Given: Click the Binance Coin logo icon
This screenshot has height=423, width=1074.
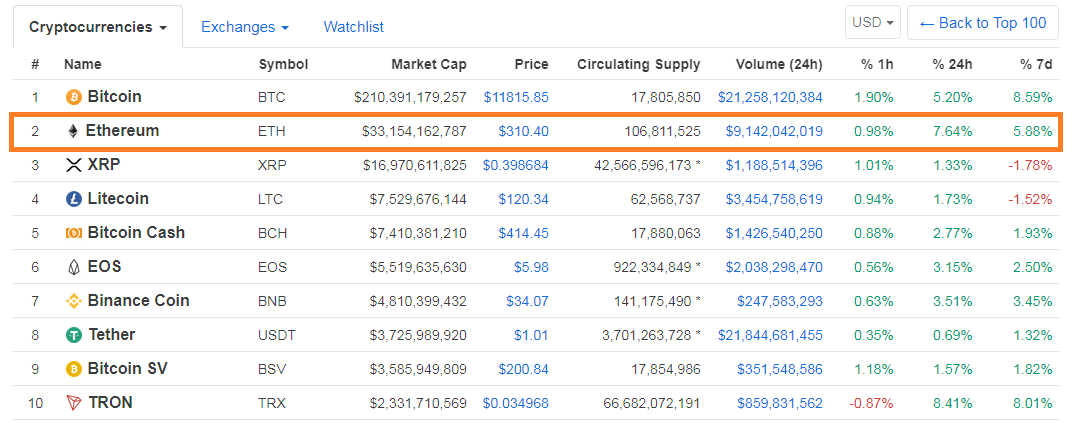Looking at the screenshot, I should [73, 301].
